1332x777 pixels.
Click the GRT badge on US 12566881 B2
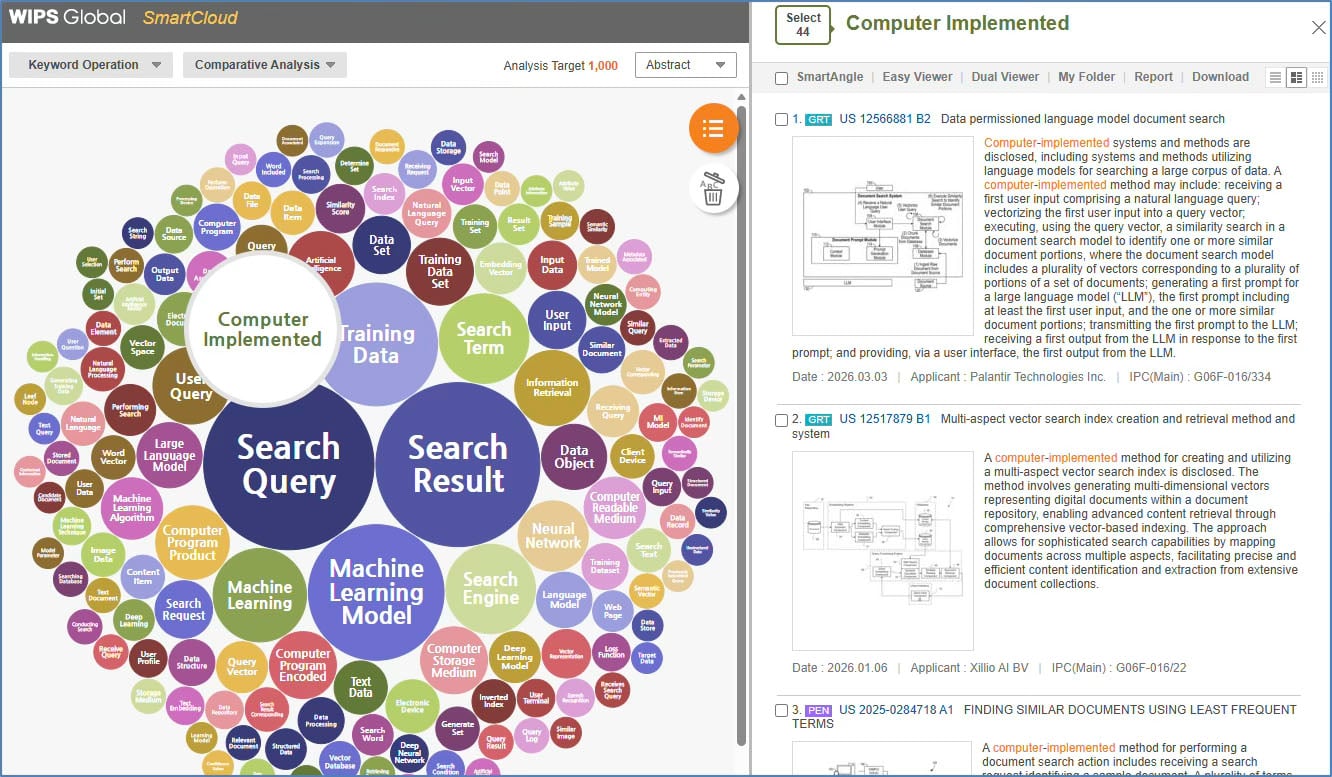click(x=819, y=119)
